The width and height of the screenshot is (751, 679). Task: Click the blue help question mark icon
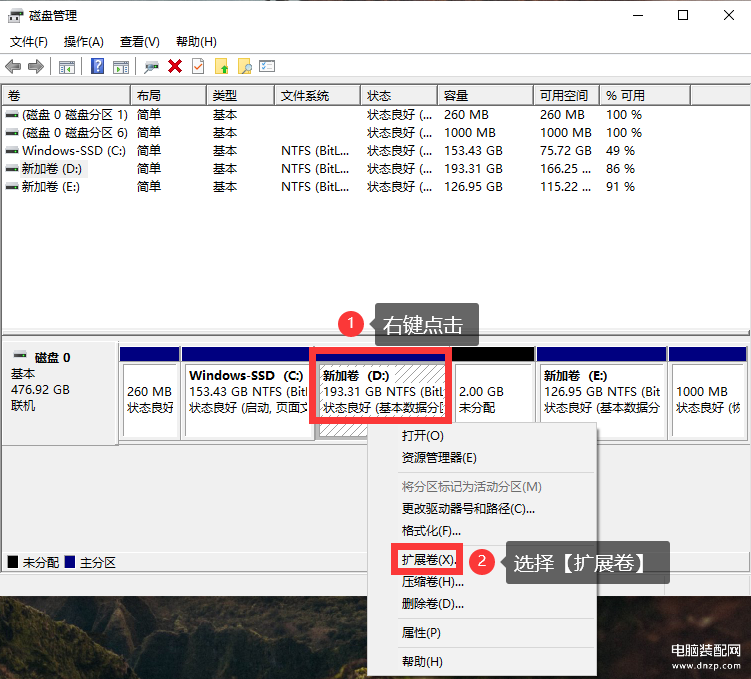click(98, 66)
